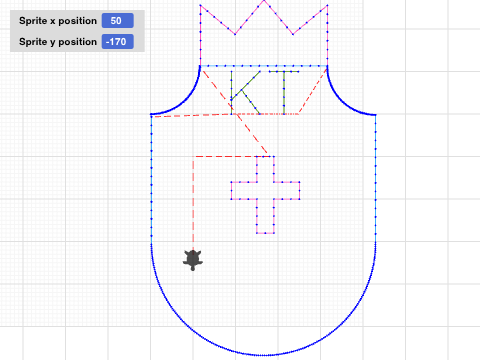Click the green letter K drawing
The image size is (480, 360).
pos(245,92)
